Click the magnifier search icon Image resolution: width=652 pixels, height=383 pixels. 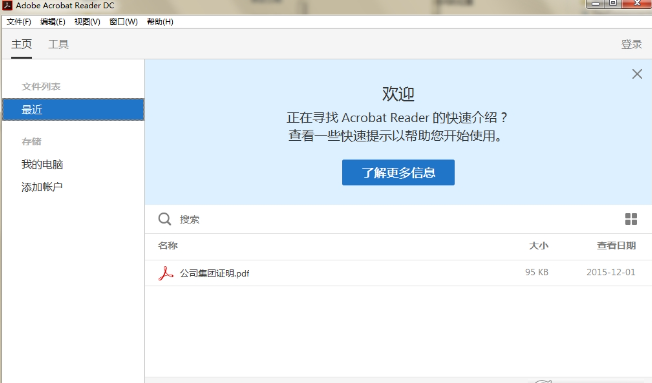165,219
